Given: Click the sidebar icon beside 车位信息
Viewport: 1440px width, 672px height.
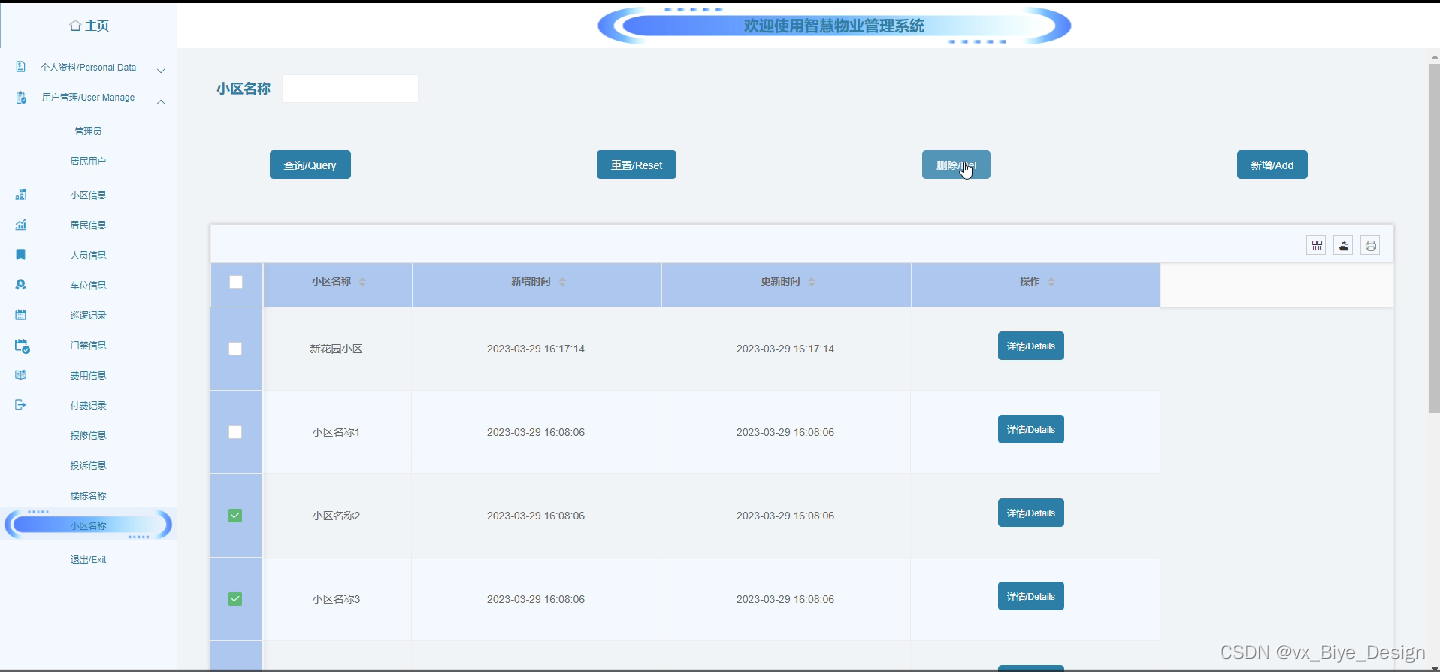Looking at the screenshot, I should (x=21, y=285).
